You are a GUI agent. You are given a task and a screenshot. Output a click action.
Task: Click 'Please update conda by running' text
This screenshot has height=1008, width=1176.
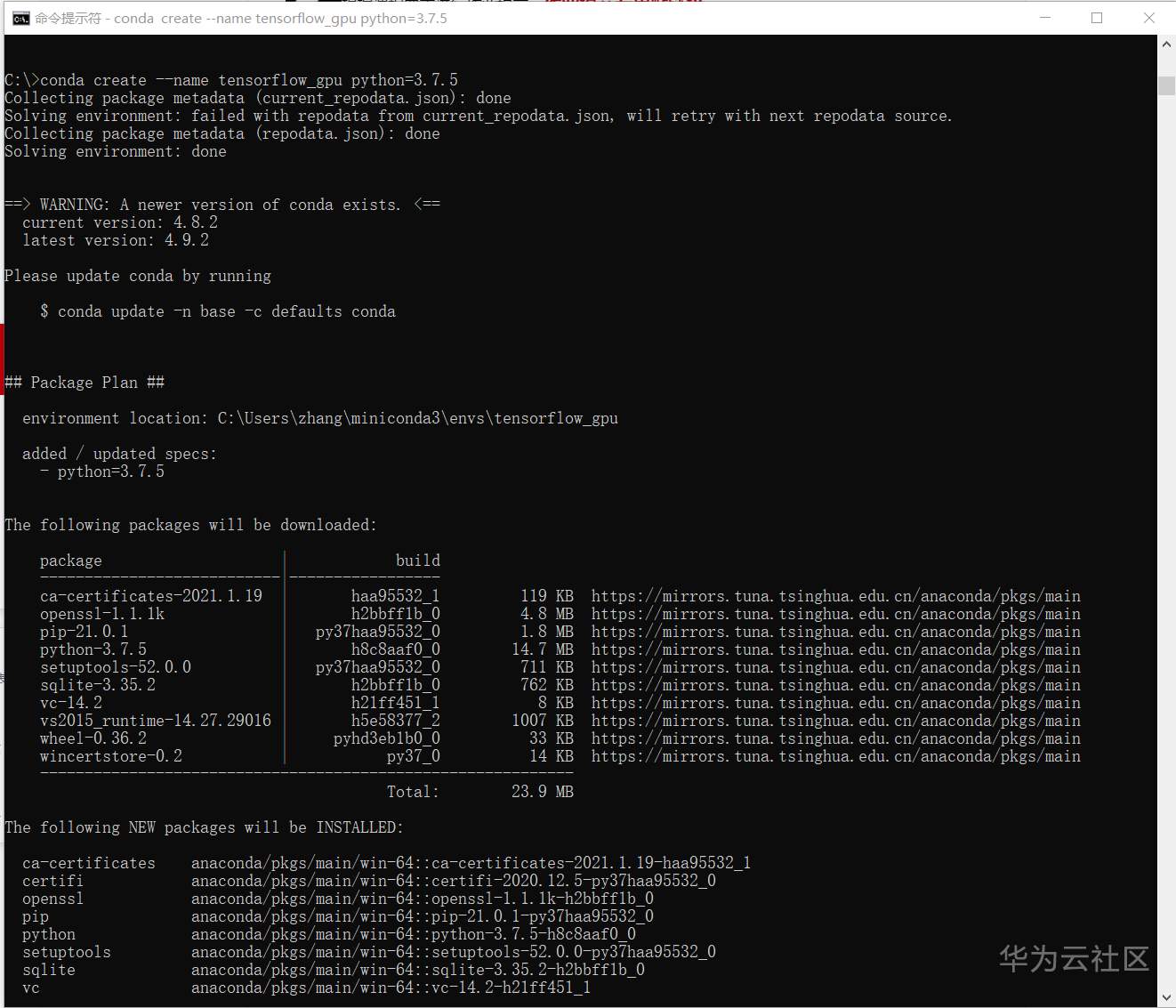point(138,276)
